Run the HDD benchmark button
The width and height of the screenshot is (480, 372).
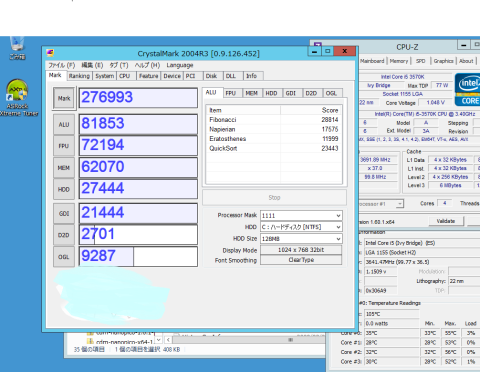(x=64, y=189)
